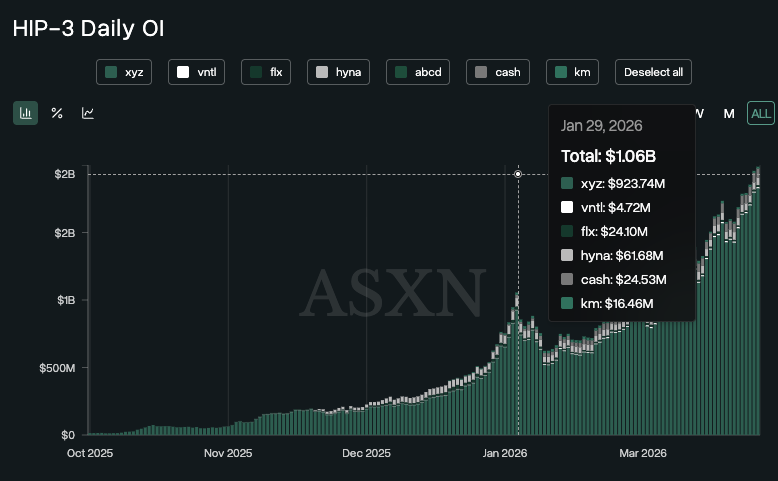The image size is (778, 481).
Task: Switch to the percentage view icon
Action: click(x=57, y=113)
